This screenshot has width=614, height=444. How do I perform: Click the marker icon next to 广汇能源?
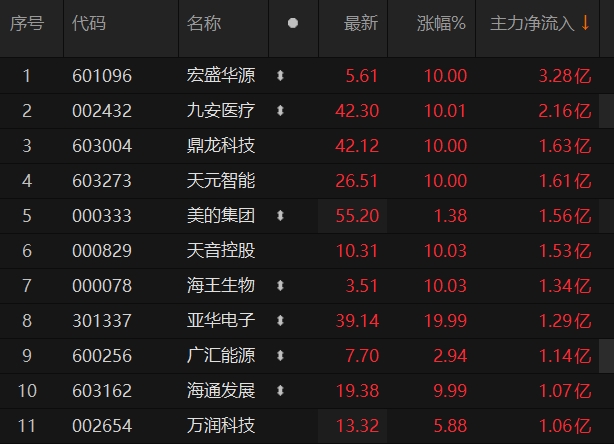[x=280, y=355]
